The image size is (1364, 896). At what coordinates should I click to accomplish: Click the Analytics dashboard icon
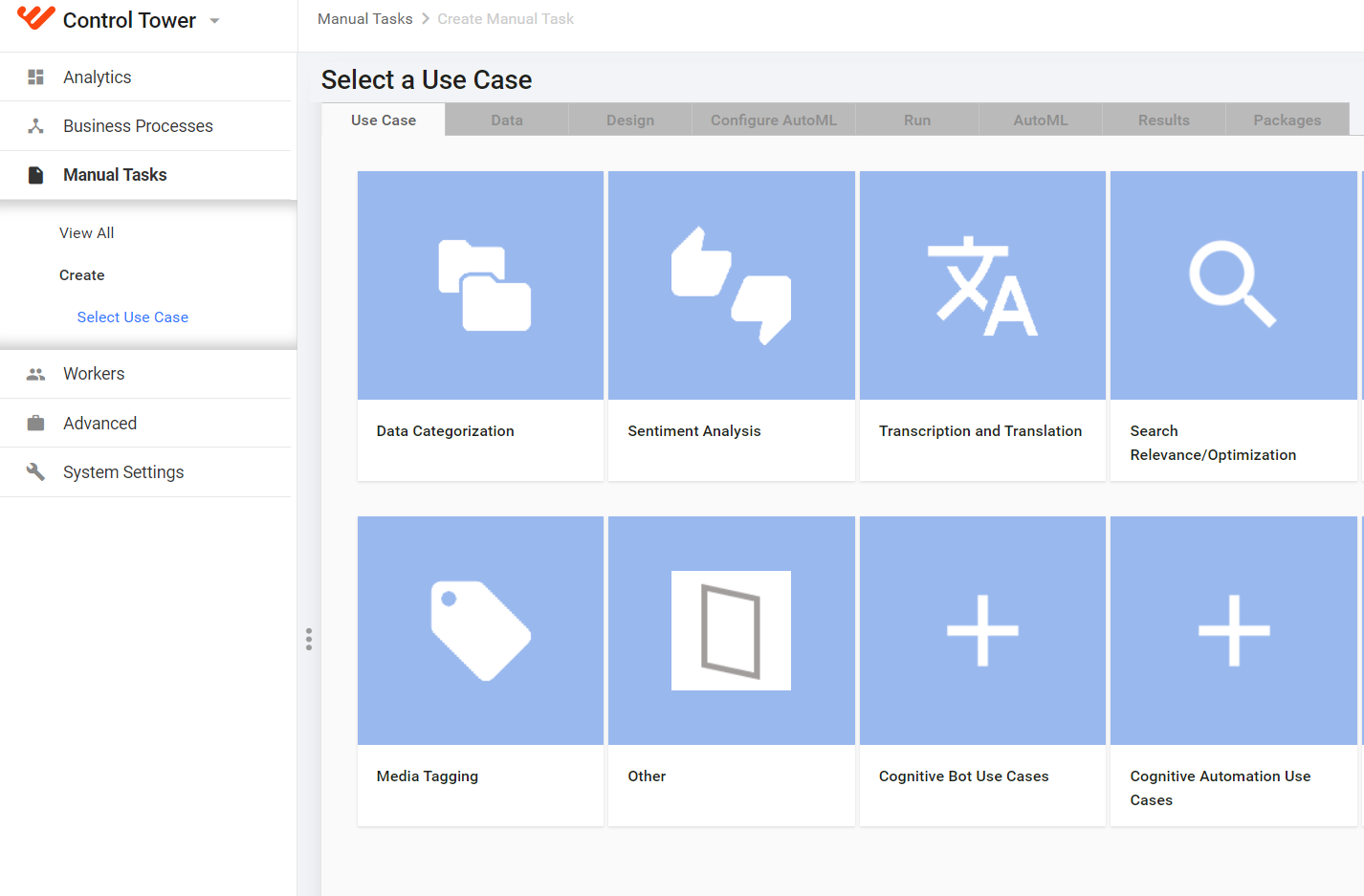coord(35,77)
